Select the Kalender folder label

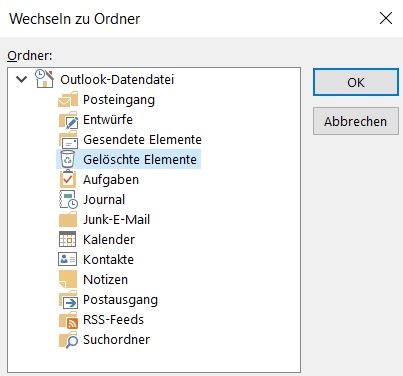109,239
